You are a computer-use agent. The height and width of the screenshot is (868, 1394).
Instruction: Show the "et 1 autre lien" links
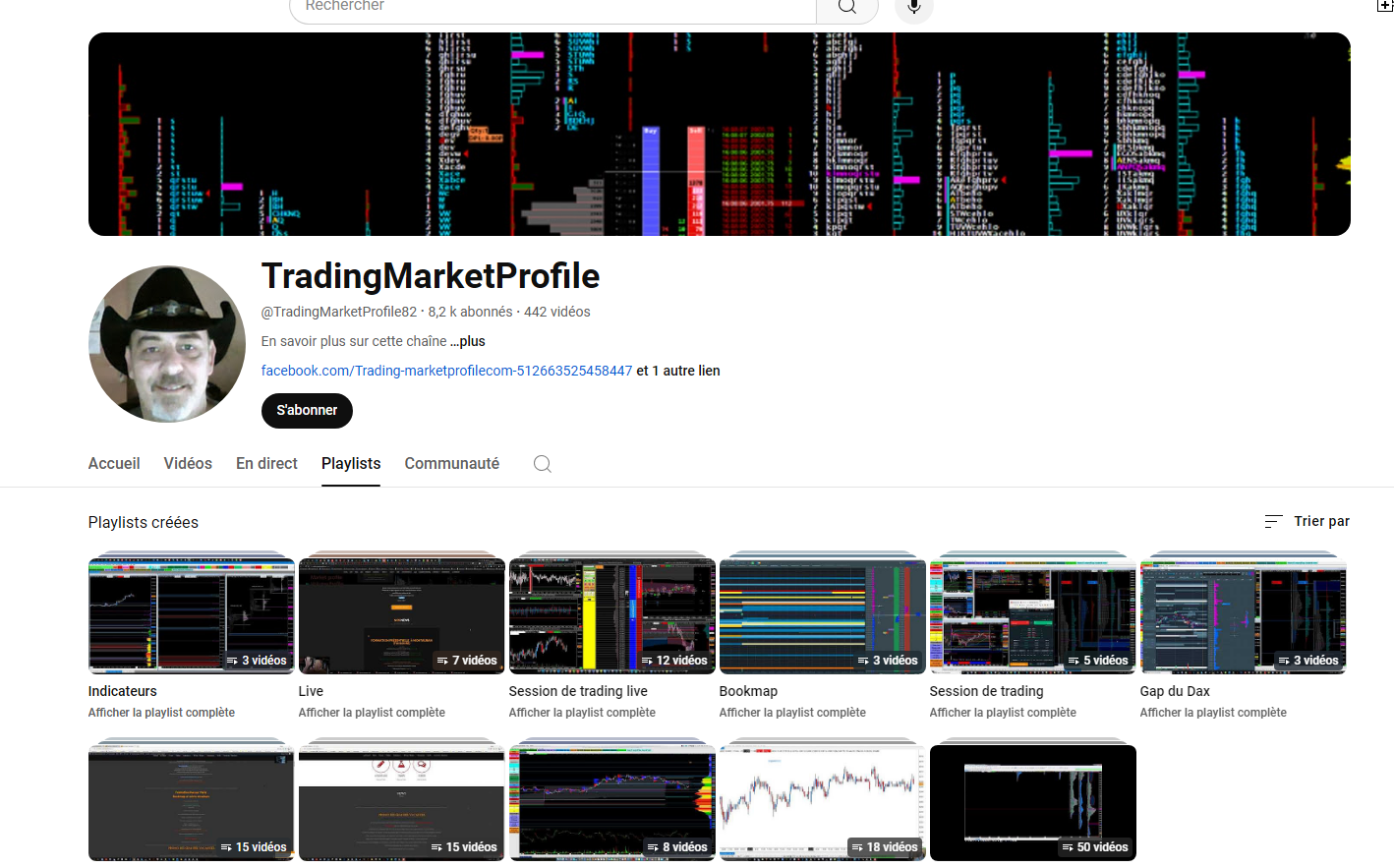tap(678, 371)
